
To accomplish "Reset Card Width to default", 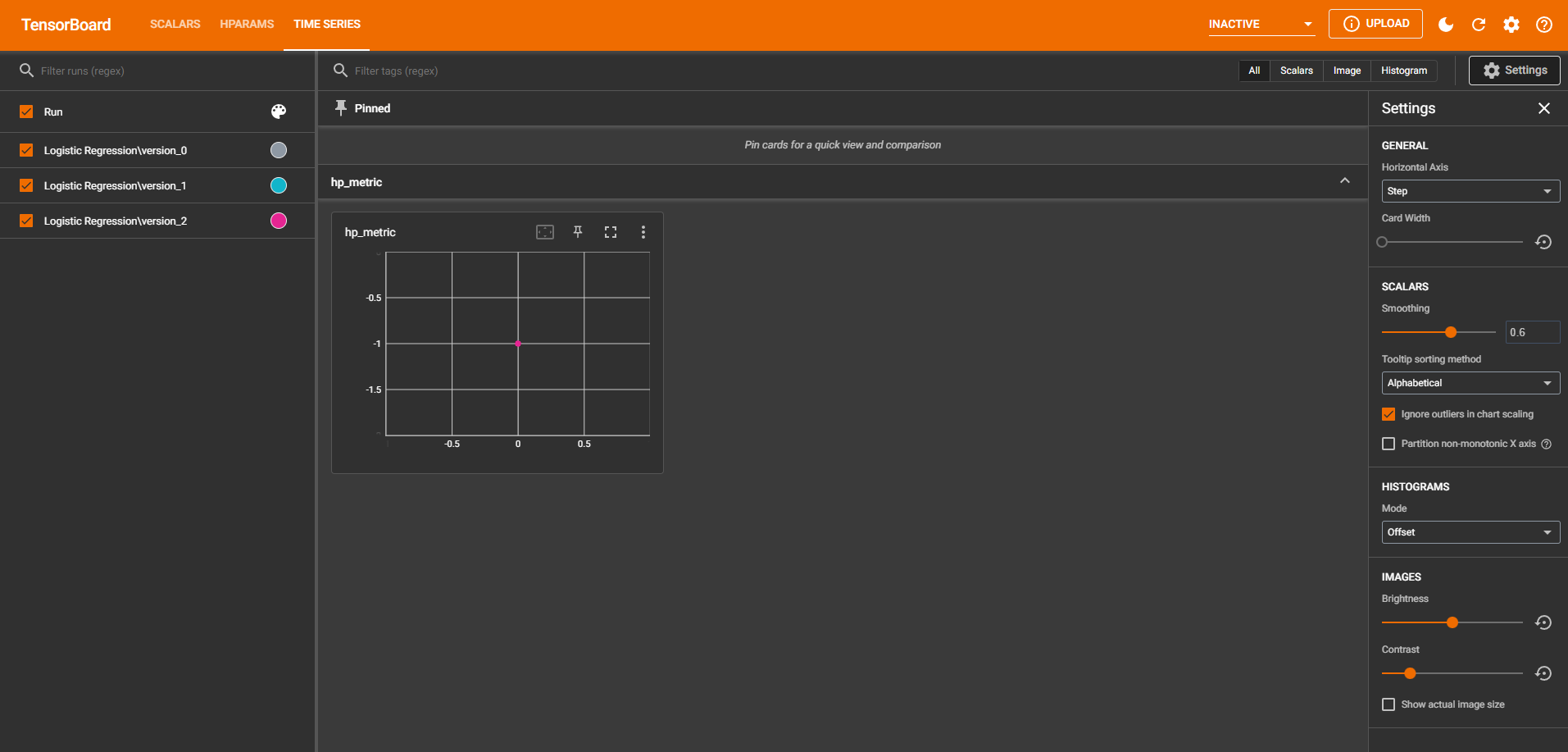I will (x=1543, y=242).
